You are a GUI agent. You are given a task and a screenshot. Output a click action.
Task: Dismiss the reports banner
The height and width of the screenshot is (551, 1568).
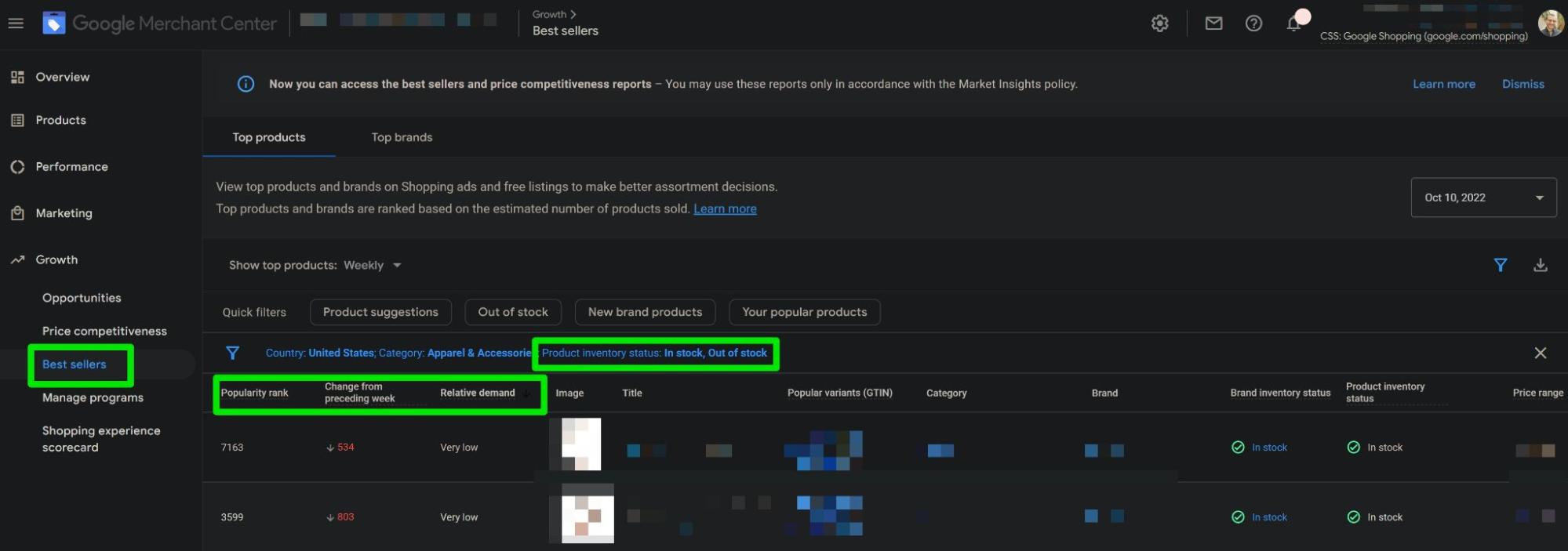[x=1523, y=84]
